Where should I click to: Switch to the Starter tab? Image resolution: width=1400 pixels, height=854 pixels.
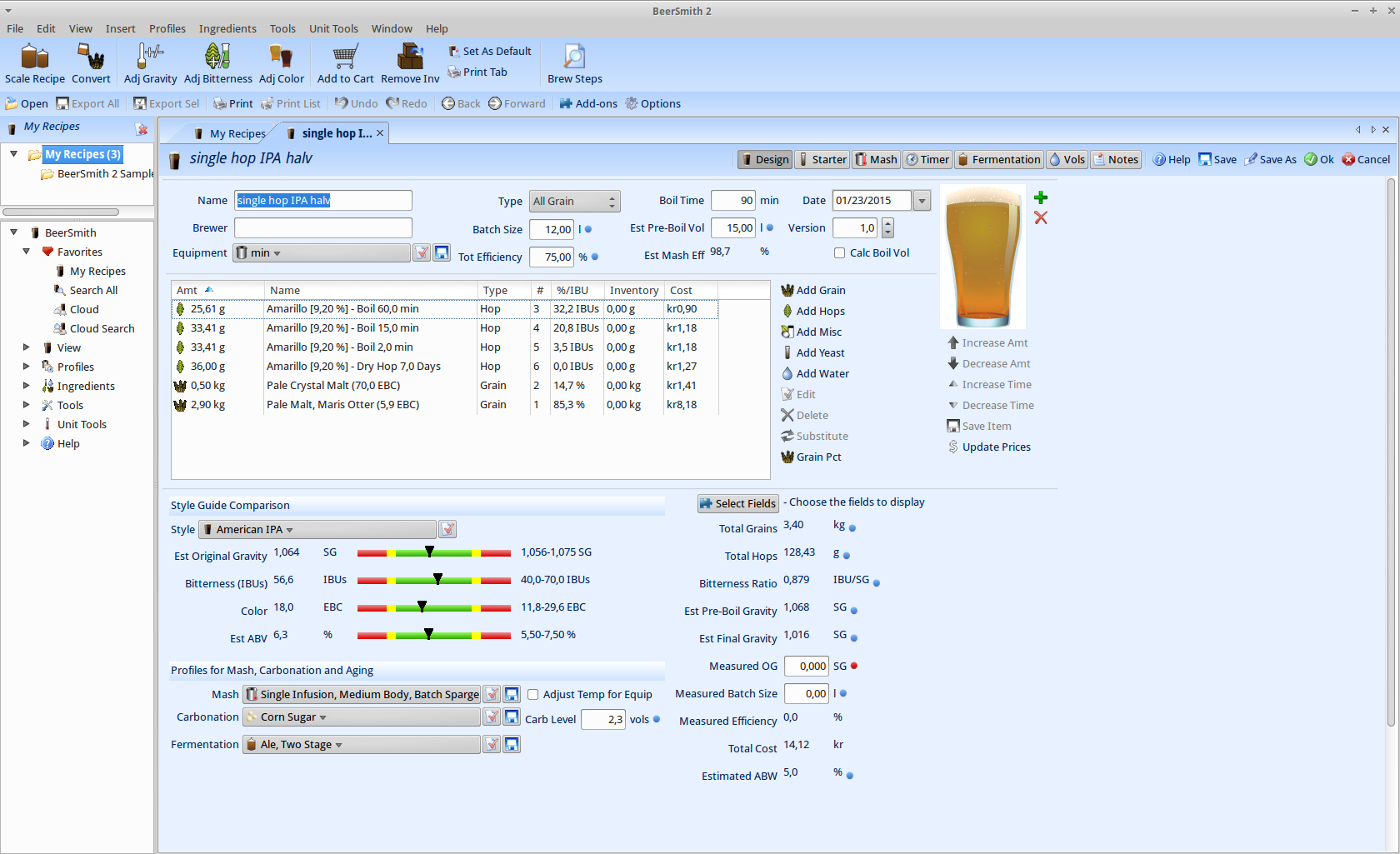[x=822, y=159]
